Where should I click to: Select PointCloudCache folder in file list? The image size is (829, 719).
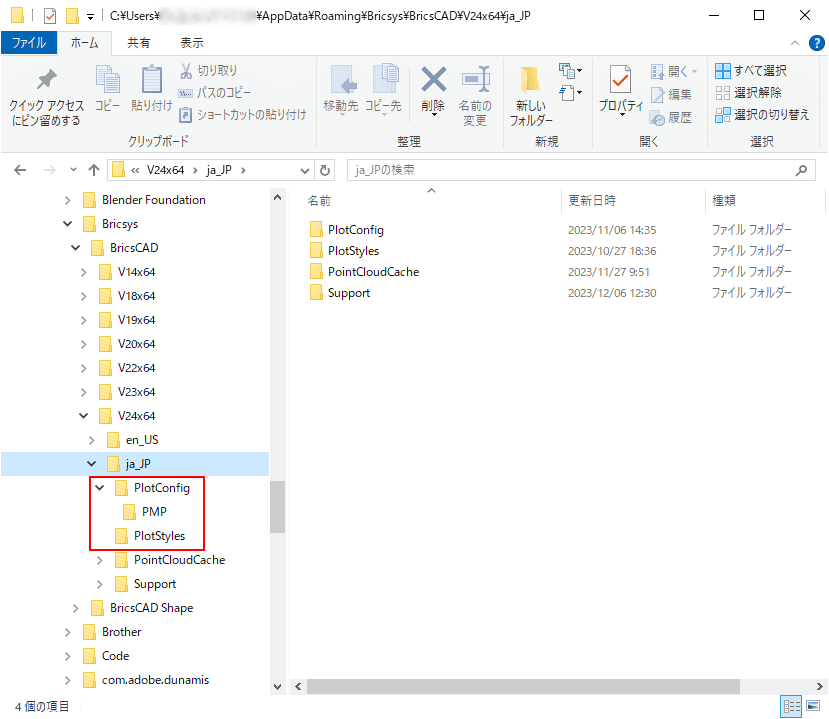(364, 272)
